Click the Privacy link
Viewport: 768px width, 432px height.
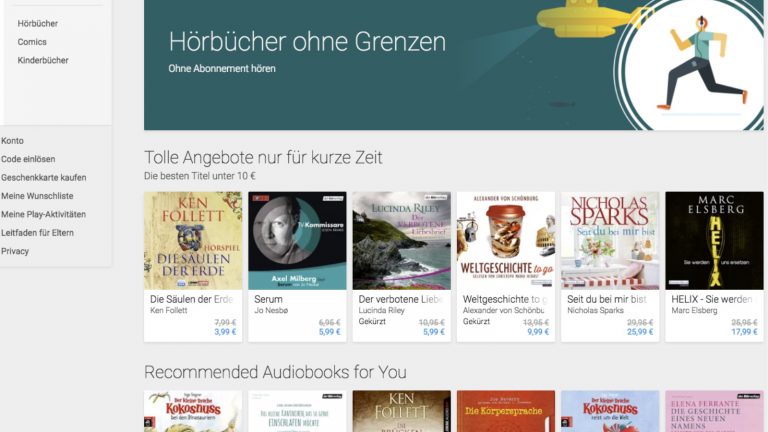point(15,251)
